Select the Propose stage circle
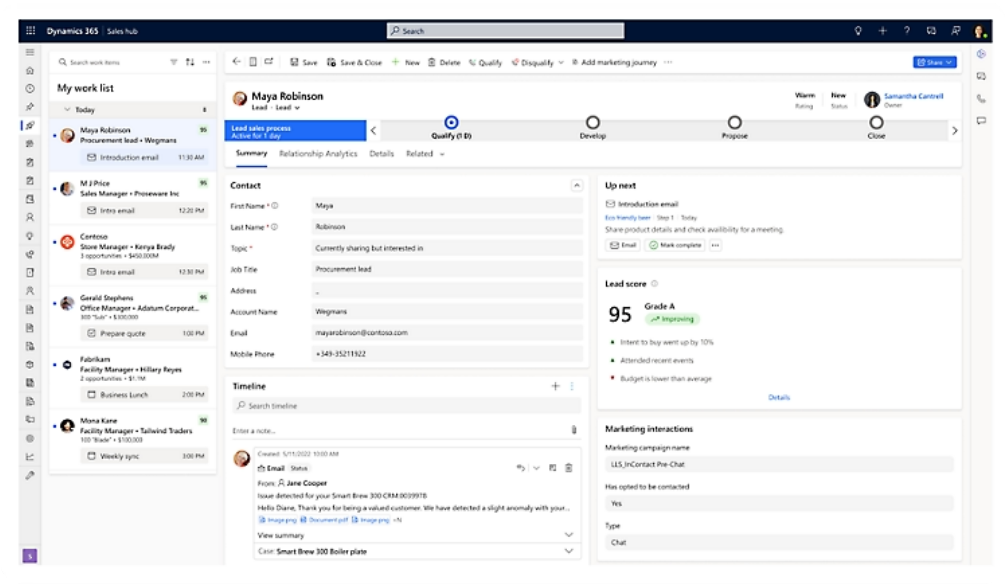 pyautogui.click(x=735, y=122)
